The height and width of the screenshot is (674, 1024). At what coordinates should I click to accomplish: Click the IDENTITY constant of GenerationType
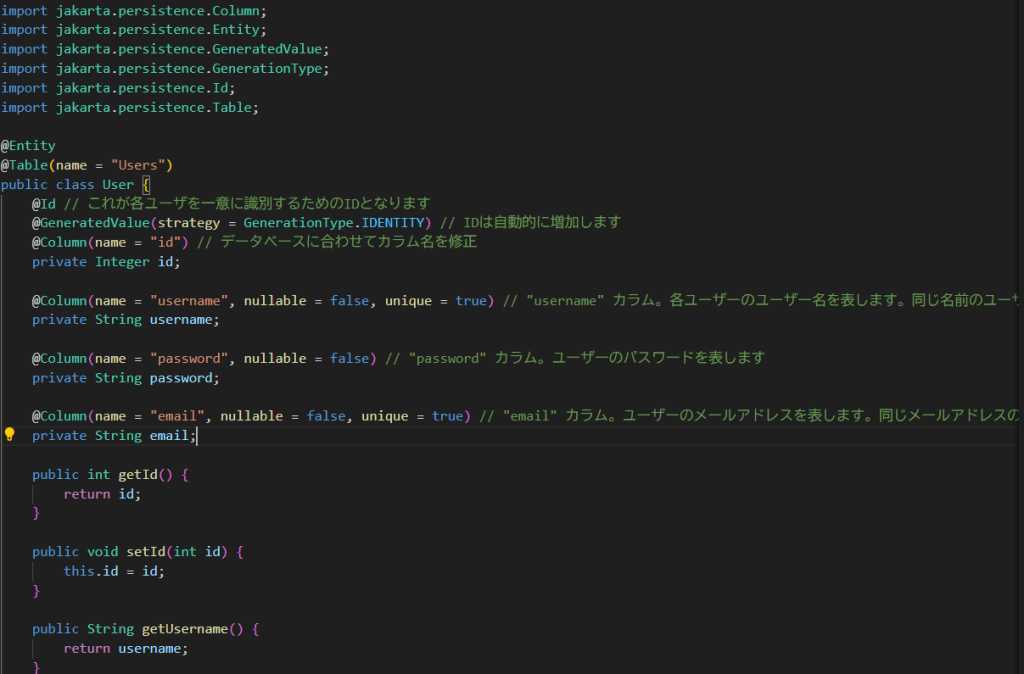(393, 222)
